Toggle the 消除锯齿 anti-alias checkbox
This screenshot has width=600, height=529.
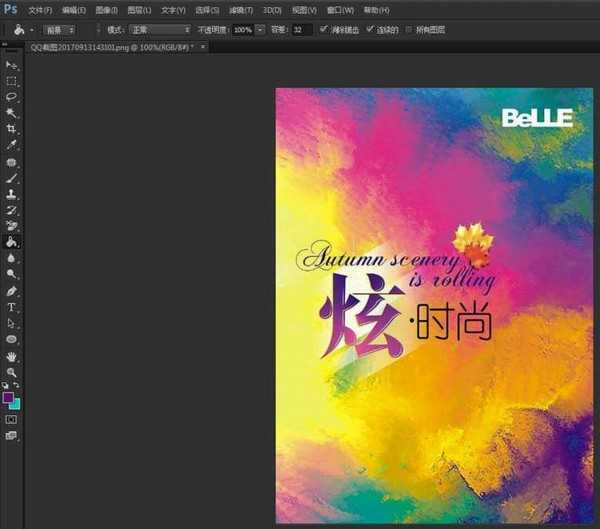pyautogui.click(x=323, y=30)
